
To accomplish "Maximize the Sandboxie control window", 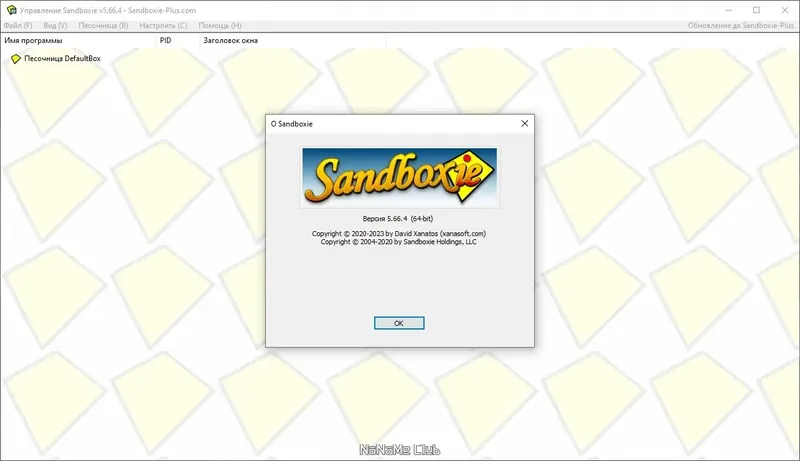I will (x=757, y=10).
